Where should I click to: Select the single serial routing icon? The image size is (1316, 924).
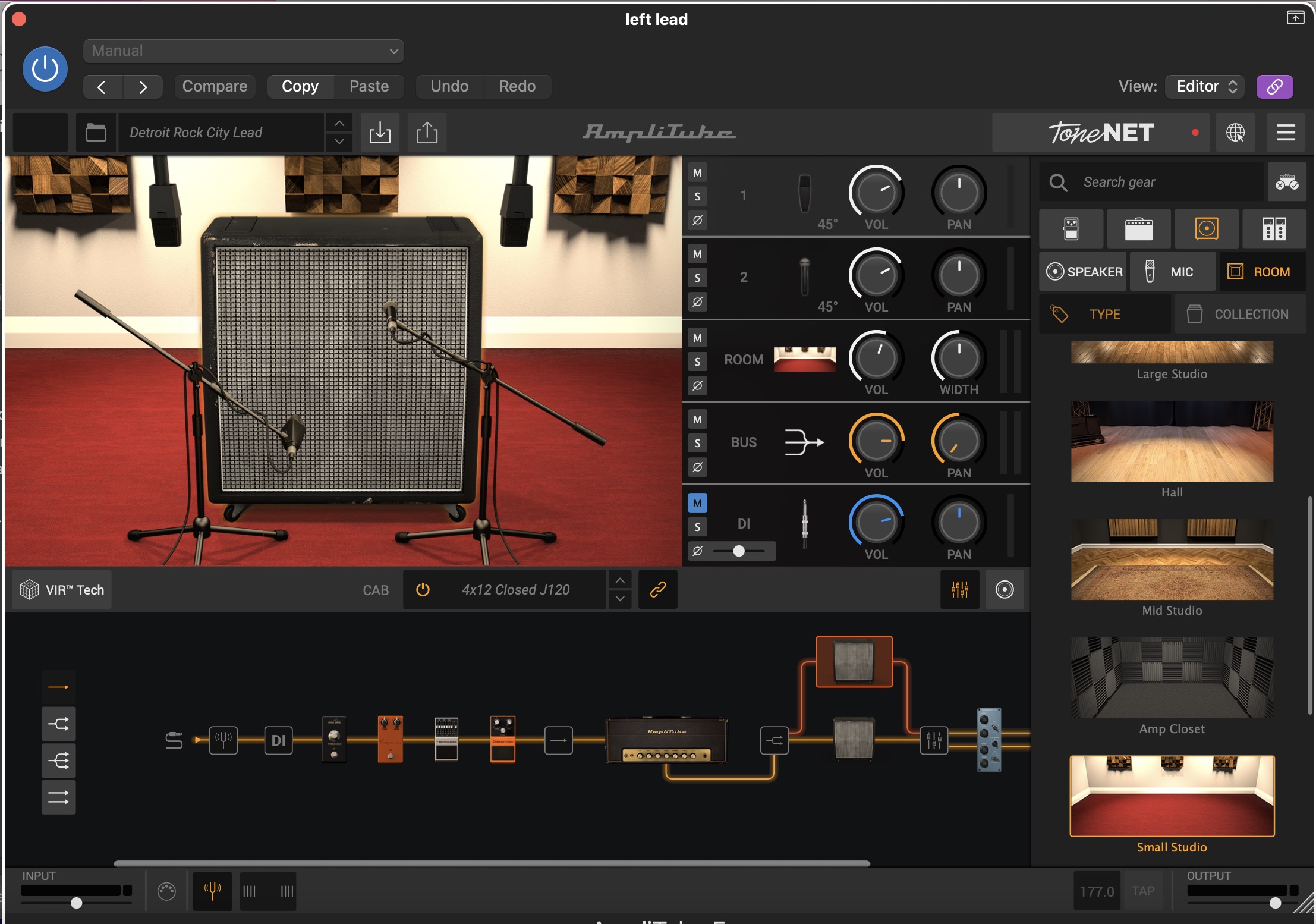pyautogui.click(x=58, y=687)
